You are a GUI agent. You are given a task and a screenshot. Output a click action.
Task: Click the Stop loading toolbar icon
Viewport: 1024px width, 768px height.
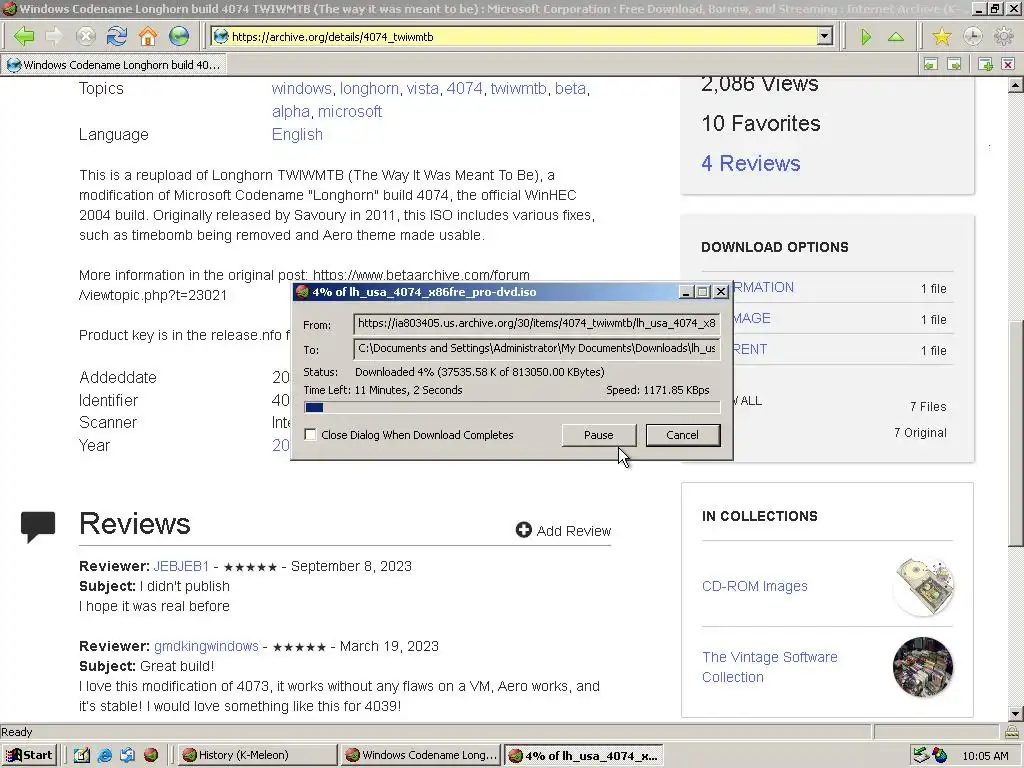86,37
